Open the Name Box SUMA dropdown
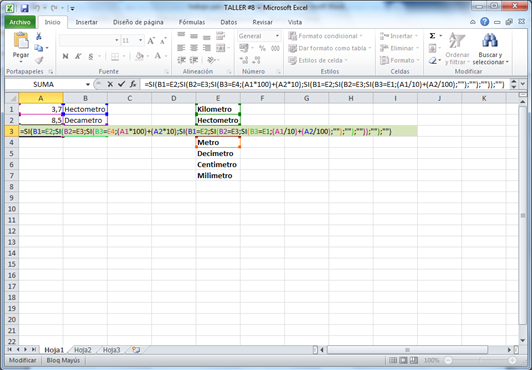532x370 pixels. (x=88, y=84)
